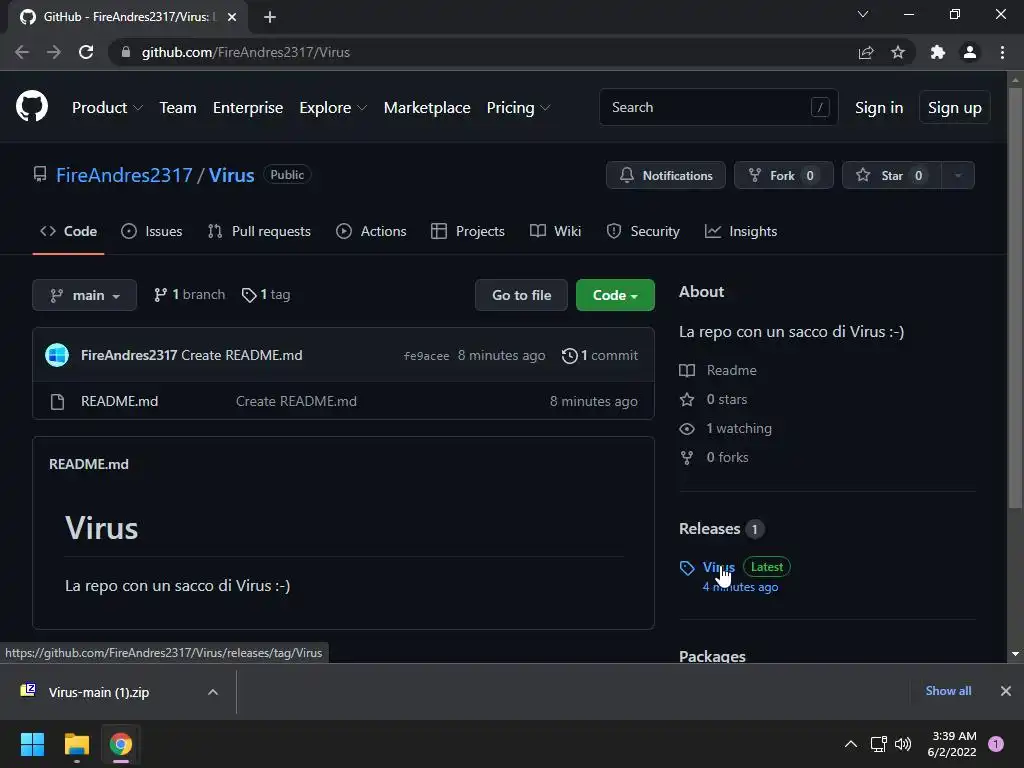The height and width of the screenshot is (768, 1024).
Task: Select the Code tab
Action: click(69, 231)
